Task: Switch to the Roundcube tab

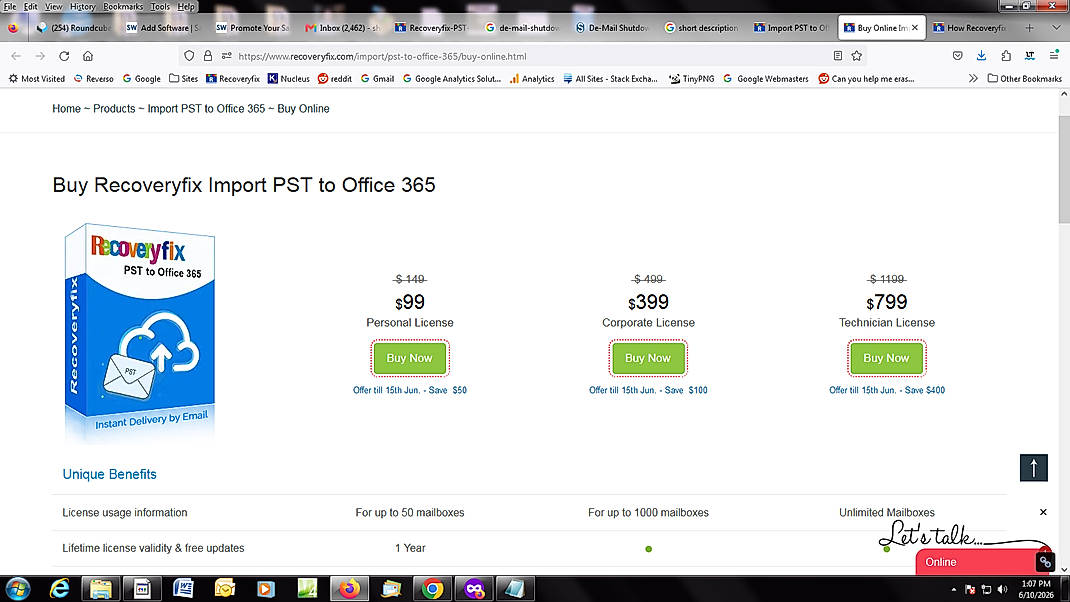Action: pyautogui.click(x=74, y=28)
